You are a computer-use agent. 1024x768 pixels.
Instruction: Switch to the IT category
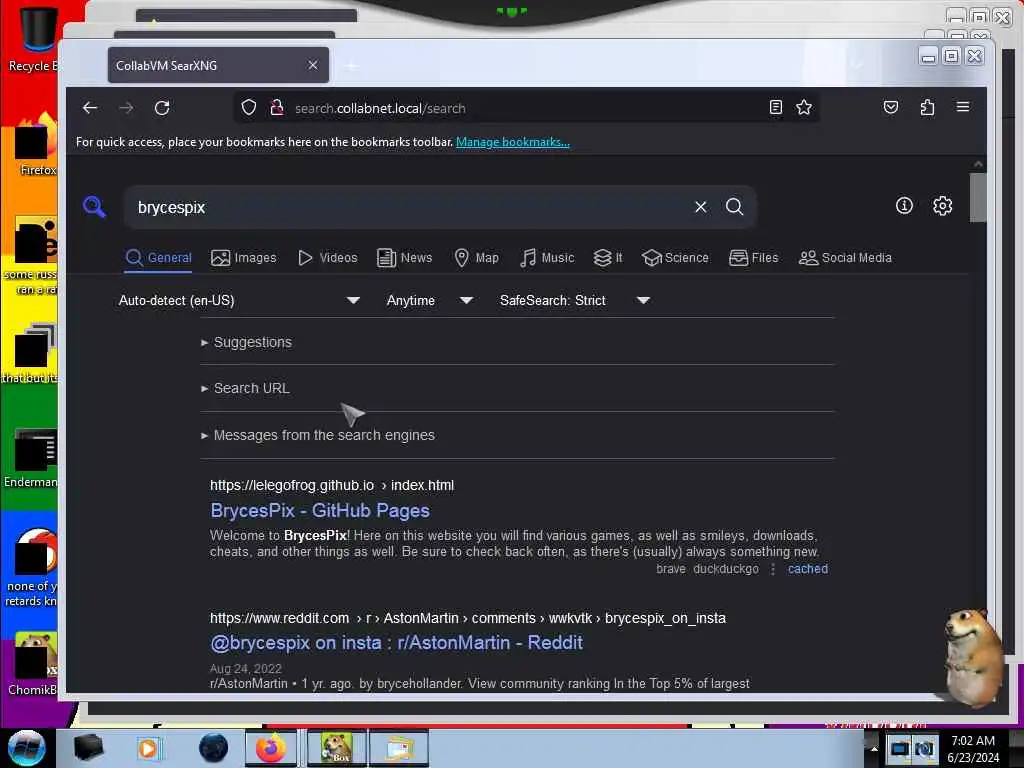(608, 258)
